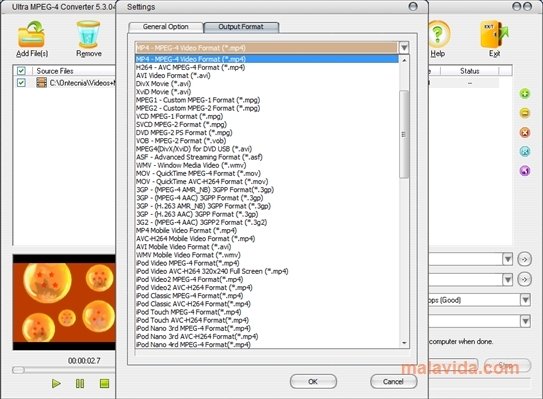Click the Remove trash bin icon
The image size is (543, 399).
88,34
